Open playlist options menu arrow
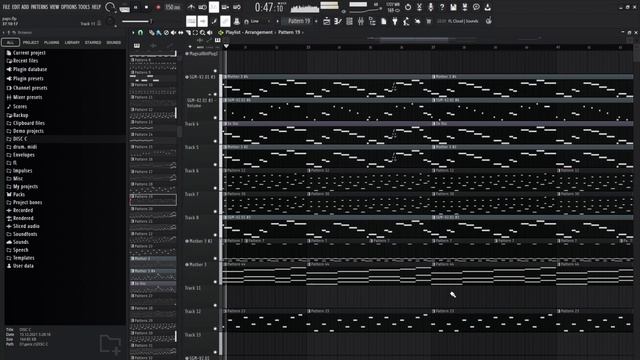640x360 pixels. (x=133, y=33)
